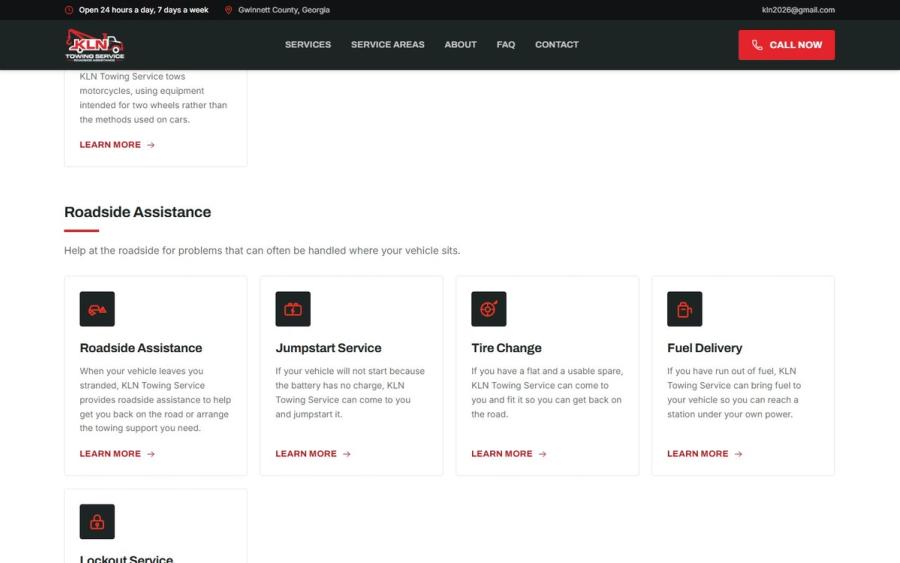Click arrow beside Roadside Assistance Learn More
The width and height of the screenshot is (900, 563).
pyautogui.click(x=151, y=454)
